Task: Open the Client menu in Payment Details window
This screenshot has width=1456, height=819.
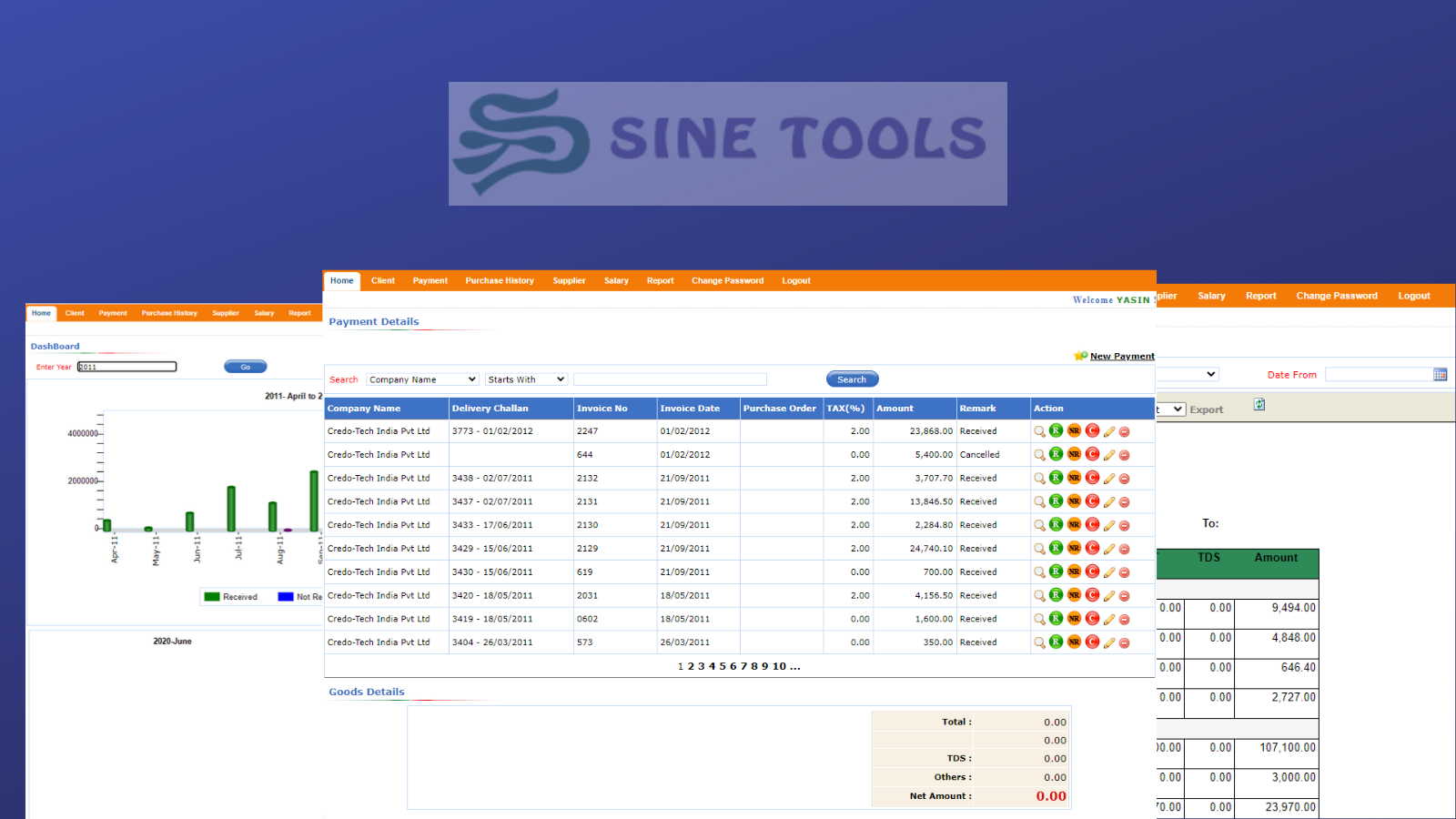Action: [383, 281]
